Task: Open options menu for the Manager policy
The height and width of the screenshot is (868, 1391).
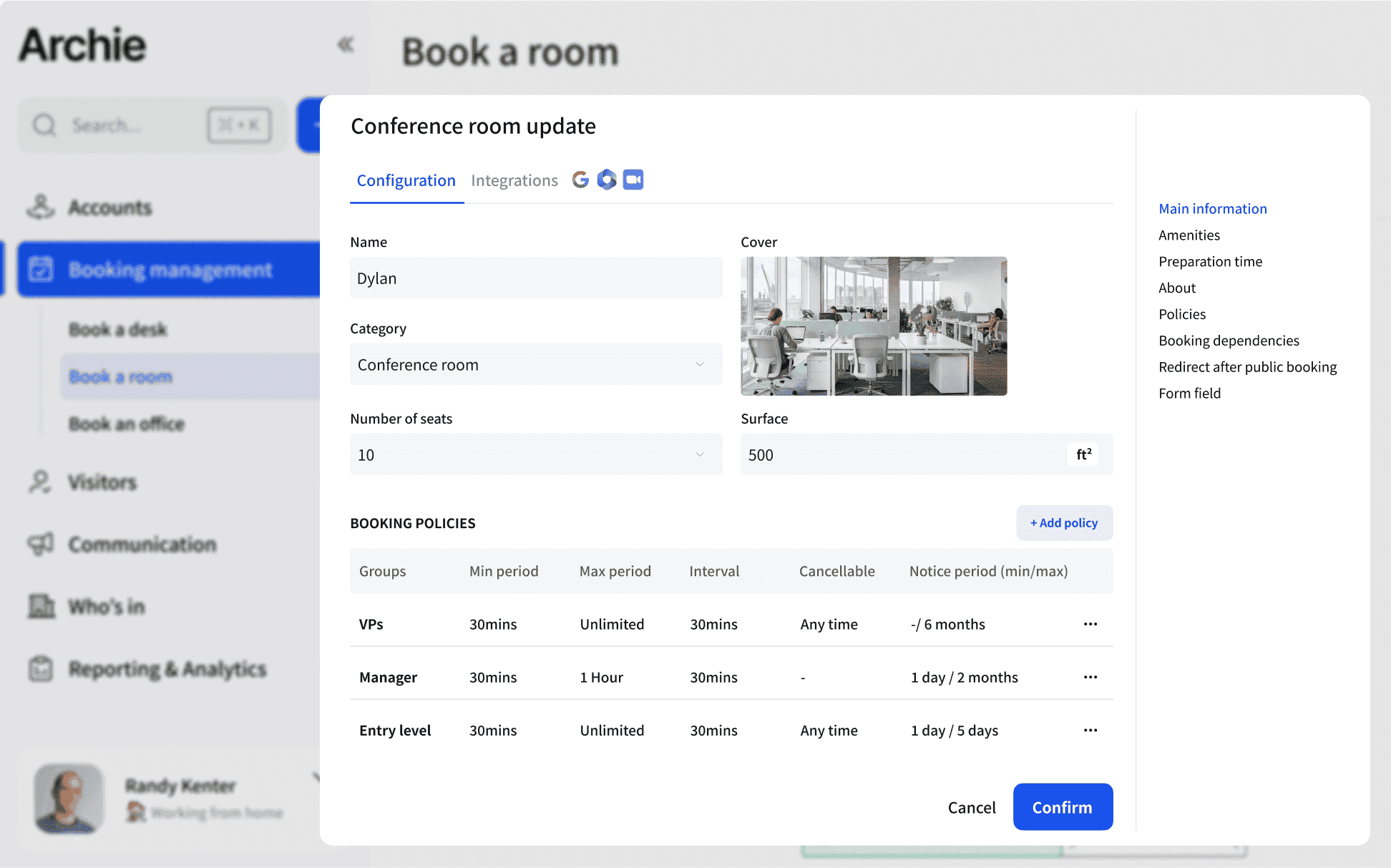Action: click(1090, 677)
